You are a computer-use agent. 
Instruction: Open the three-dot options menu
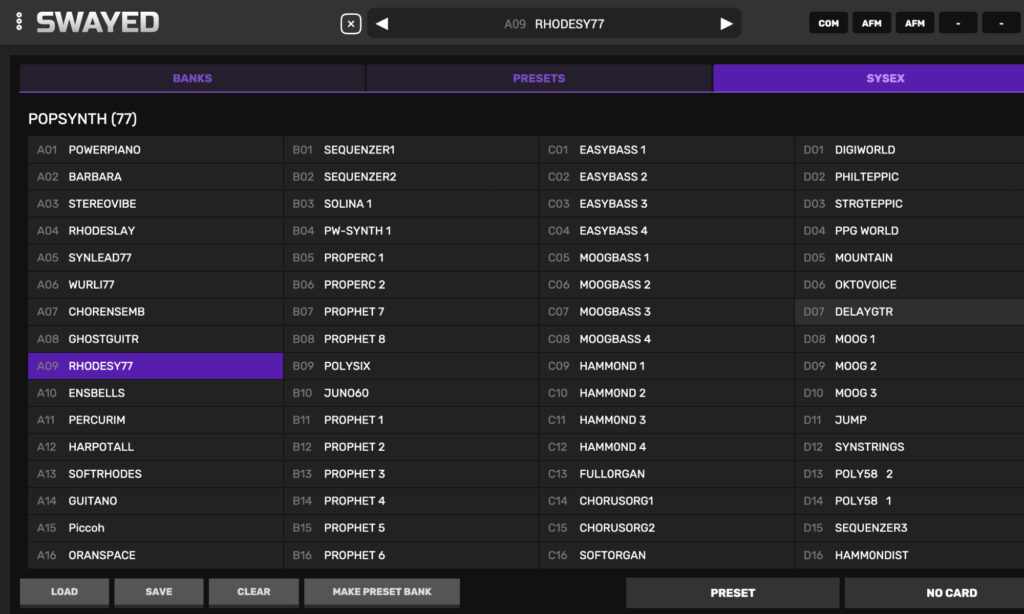[19, 22]
